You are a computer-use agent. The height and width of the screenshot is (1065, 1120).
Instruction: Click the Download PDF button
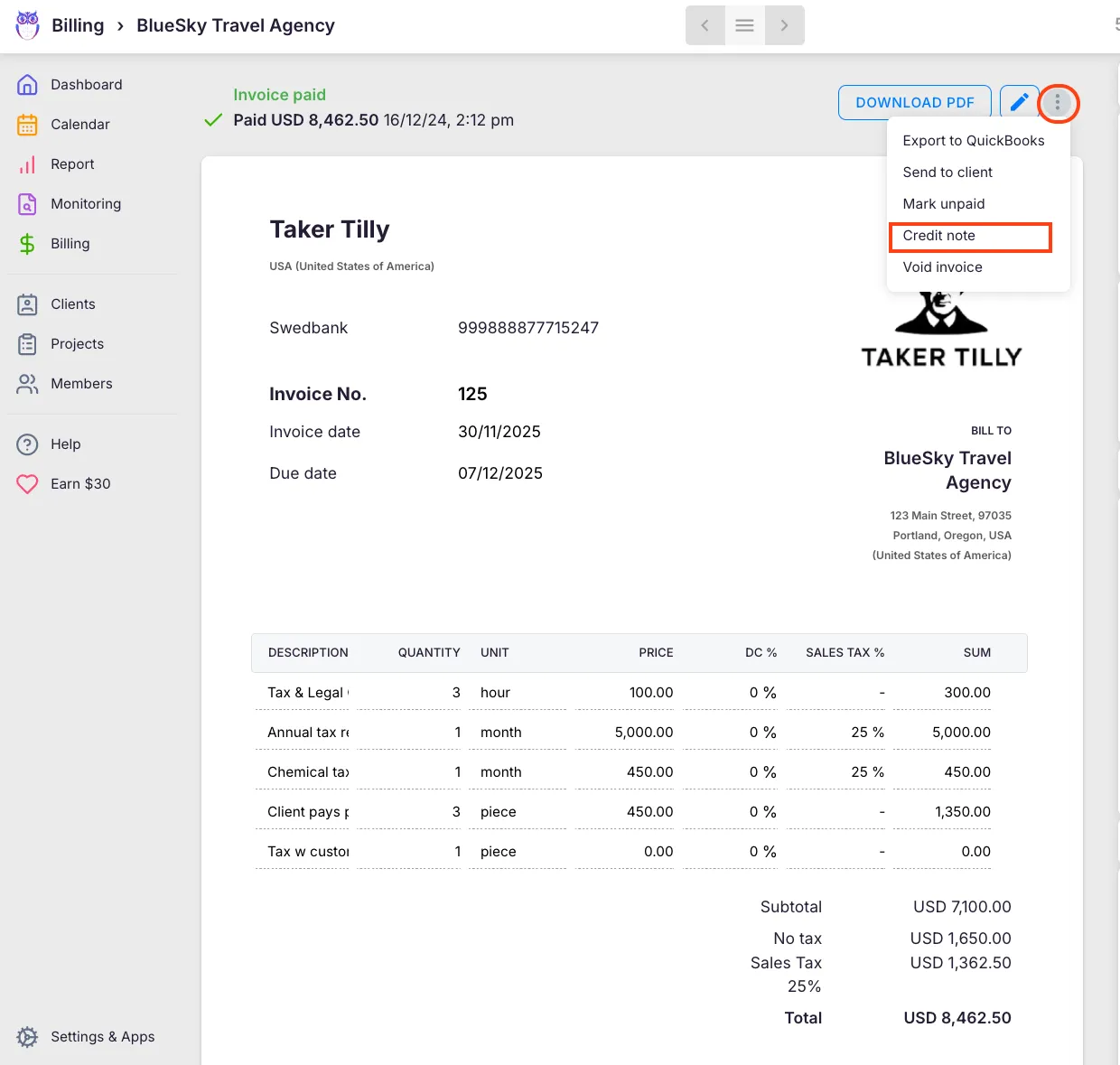coord(914,103)
